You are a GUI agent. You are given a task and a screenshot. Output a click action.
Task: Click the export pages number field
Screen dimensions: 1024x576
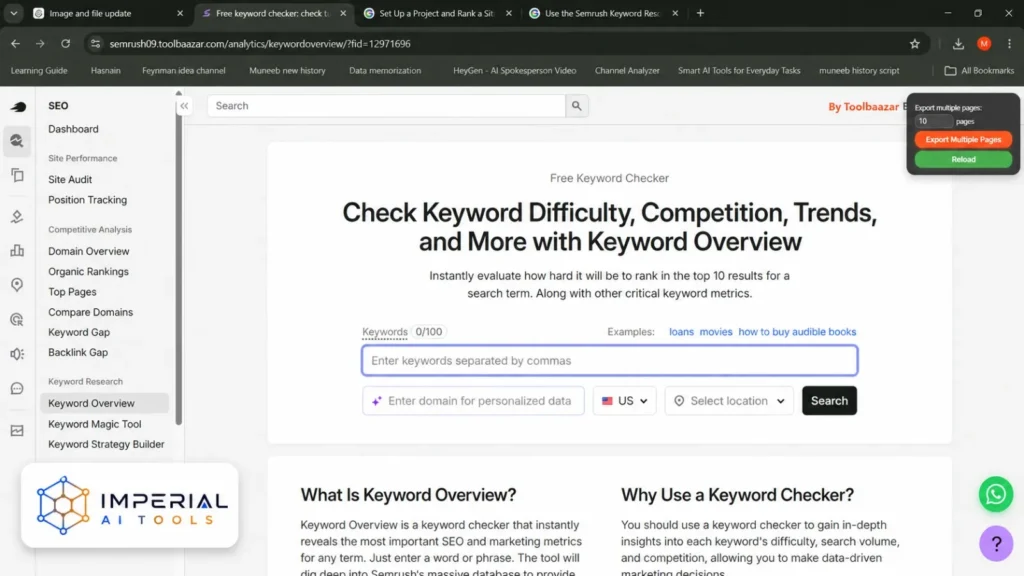[x=934, y=121]
